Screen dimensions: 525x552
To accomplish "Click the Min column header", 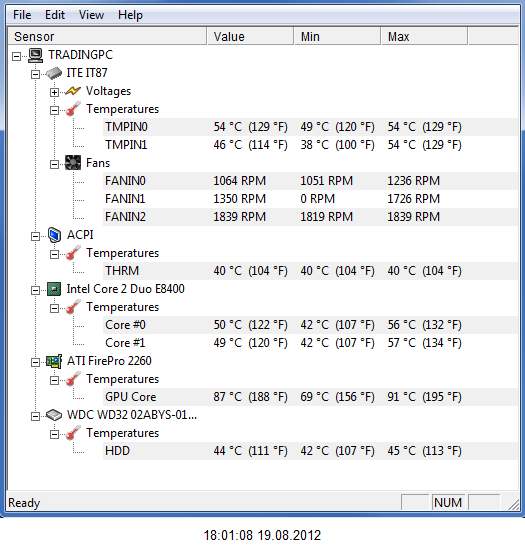I will point(337,37).
